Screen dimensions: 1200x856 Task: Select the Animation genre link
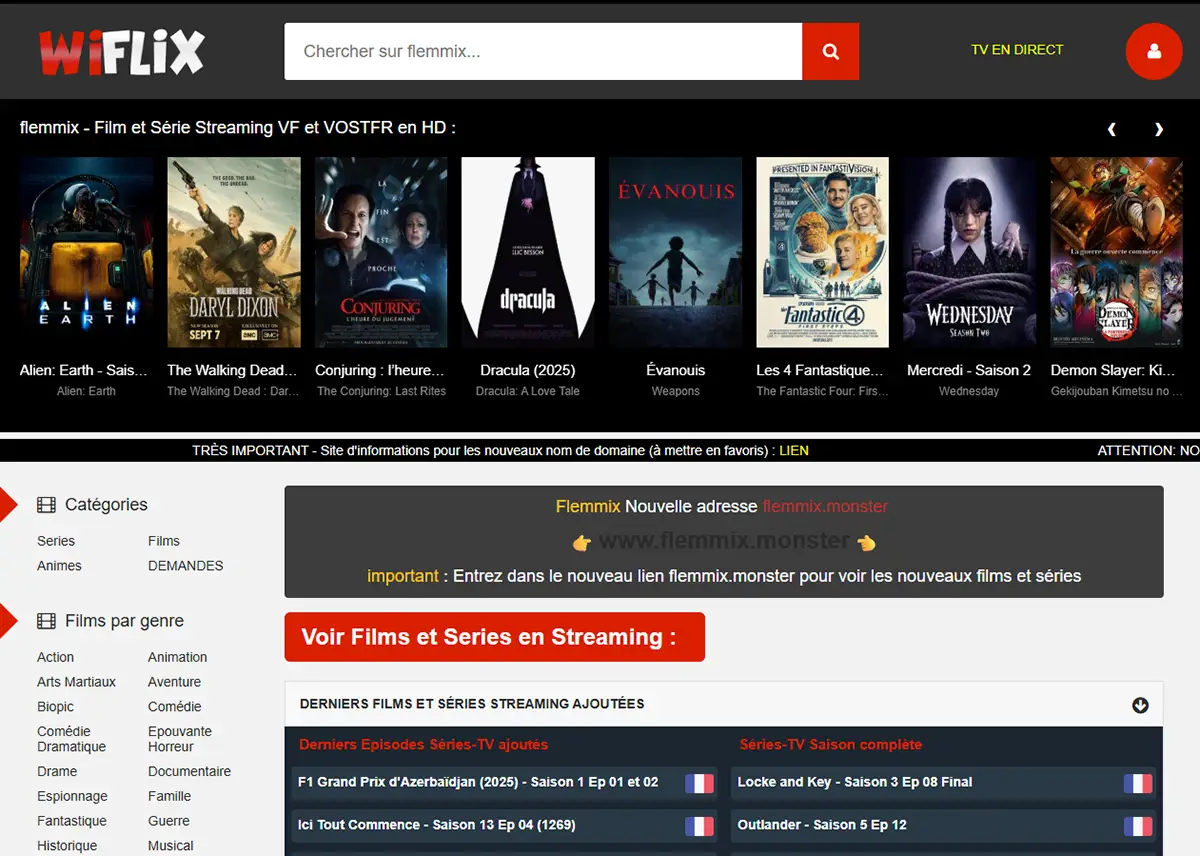[177, 657]
